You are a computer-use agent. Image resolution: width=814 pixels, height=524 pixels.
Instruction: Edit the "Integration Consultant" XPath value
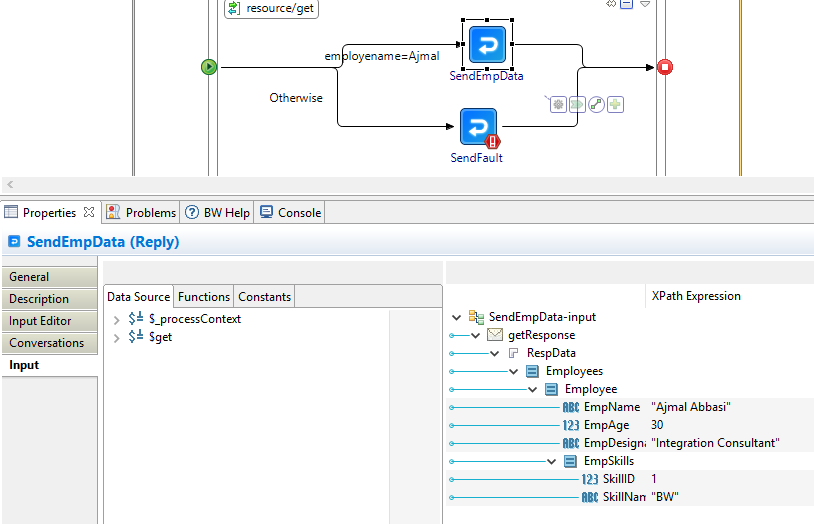715,443
